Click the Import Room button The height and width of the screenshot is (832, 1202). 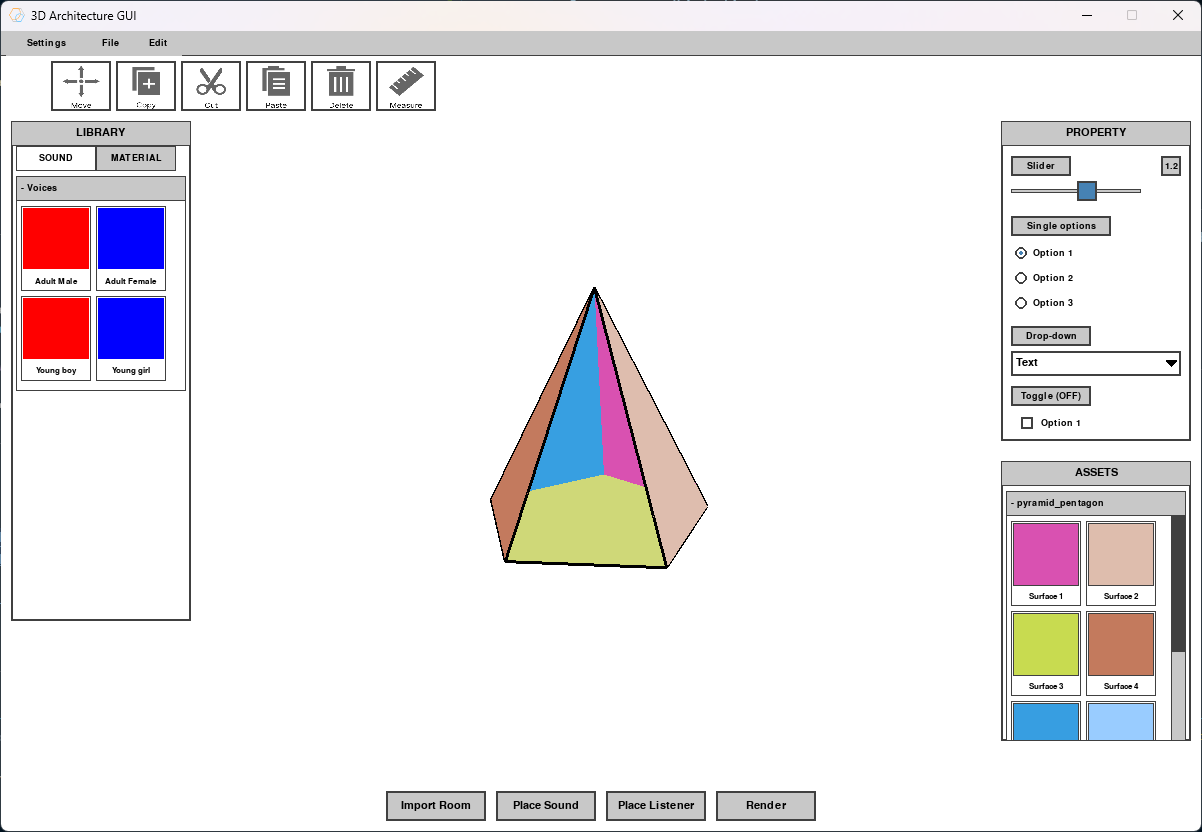pyautogui.click(x=435, y=806)
